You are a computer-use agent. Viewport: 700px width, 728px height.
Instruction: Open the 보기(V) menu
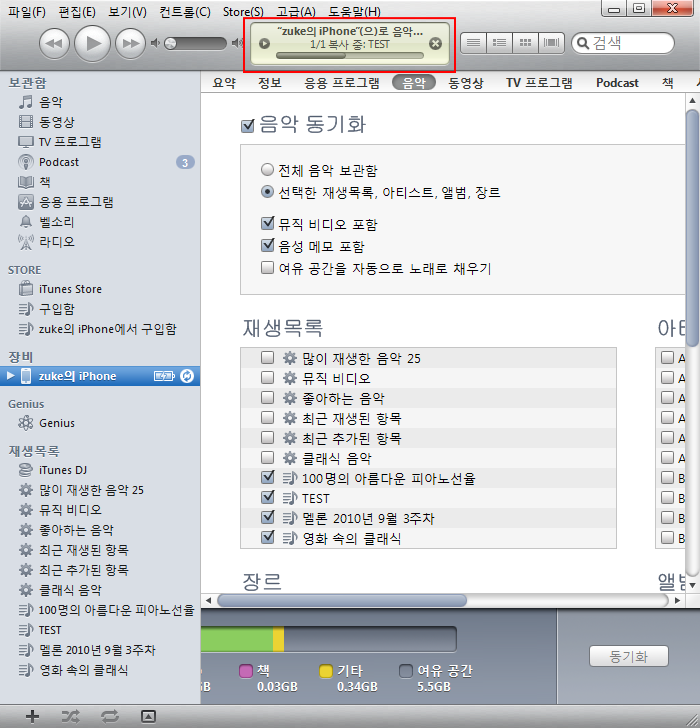point(127,12)
